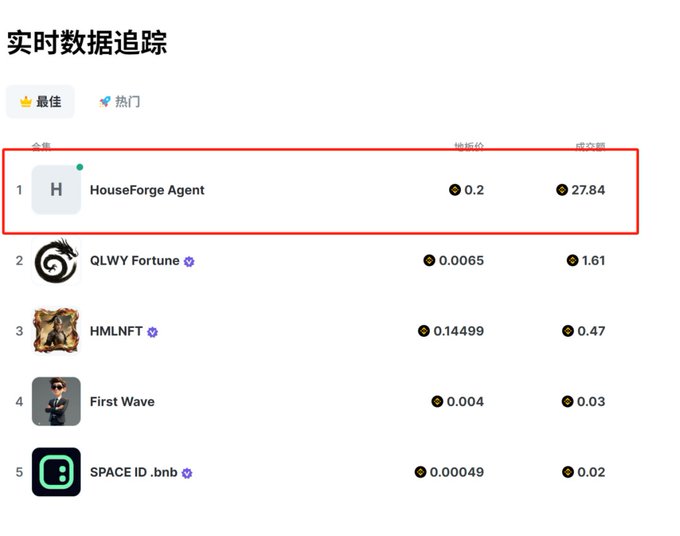The width and height of the screenshot is (680, 536).
Task: Click the 实时数据追踪 heading
Action: 87,42
